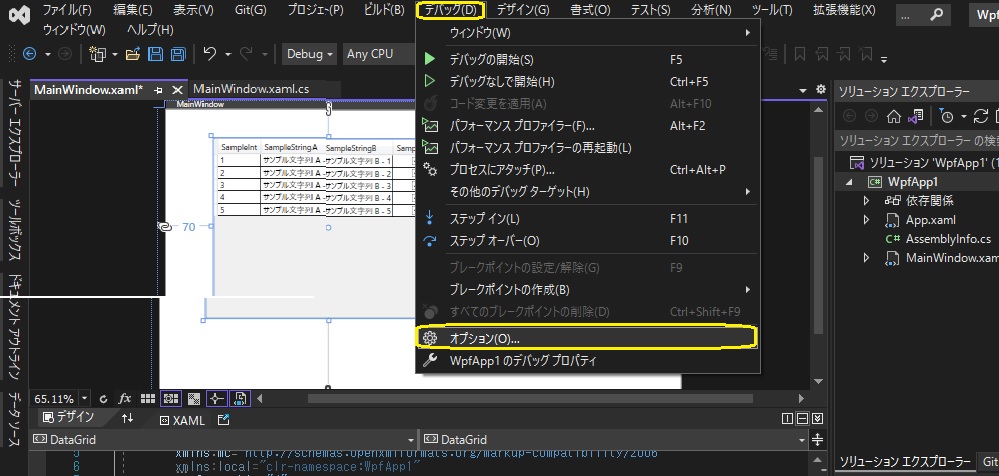Open the left DataGrid element dropdown
The image size is (999, 476).
411,440
